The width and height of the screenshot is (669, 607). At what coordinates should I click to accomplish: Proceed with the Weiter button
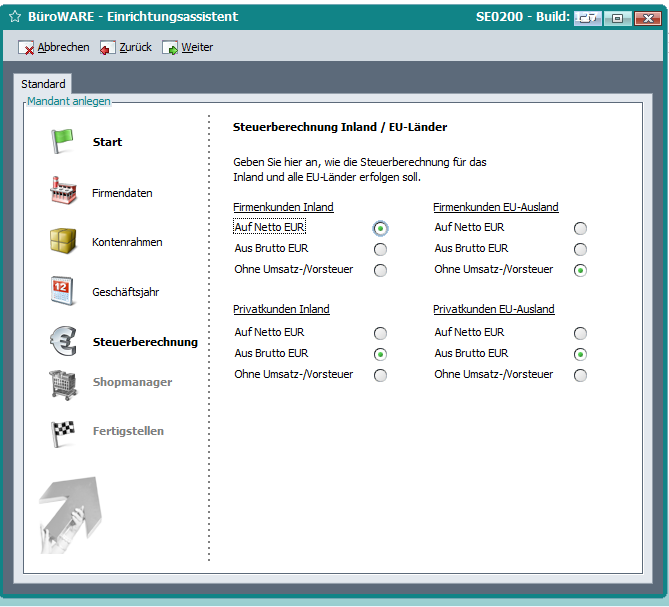click(x=188, y=47)
